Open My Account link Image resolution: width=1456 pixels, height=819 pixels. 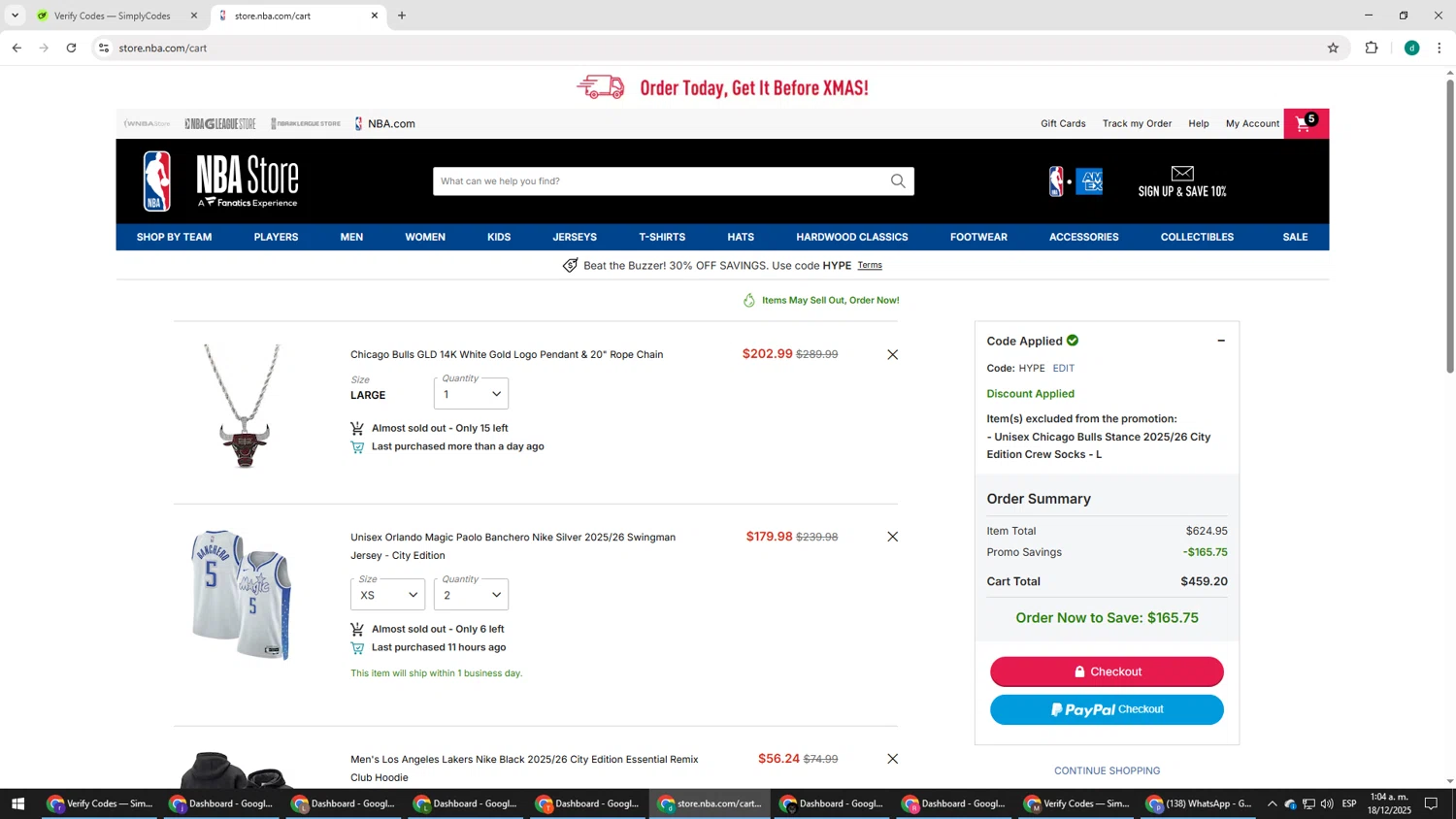click(x=1252, y=123)
